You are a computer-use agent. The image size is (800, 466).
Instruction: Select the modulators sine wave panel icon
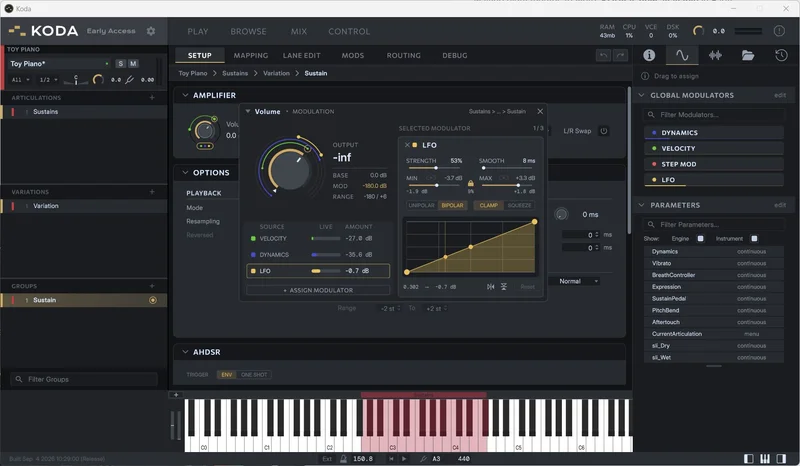pyautogui.click(x=682, y=55)
